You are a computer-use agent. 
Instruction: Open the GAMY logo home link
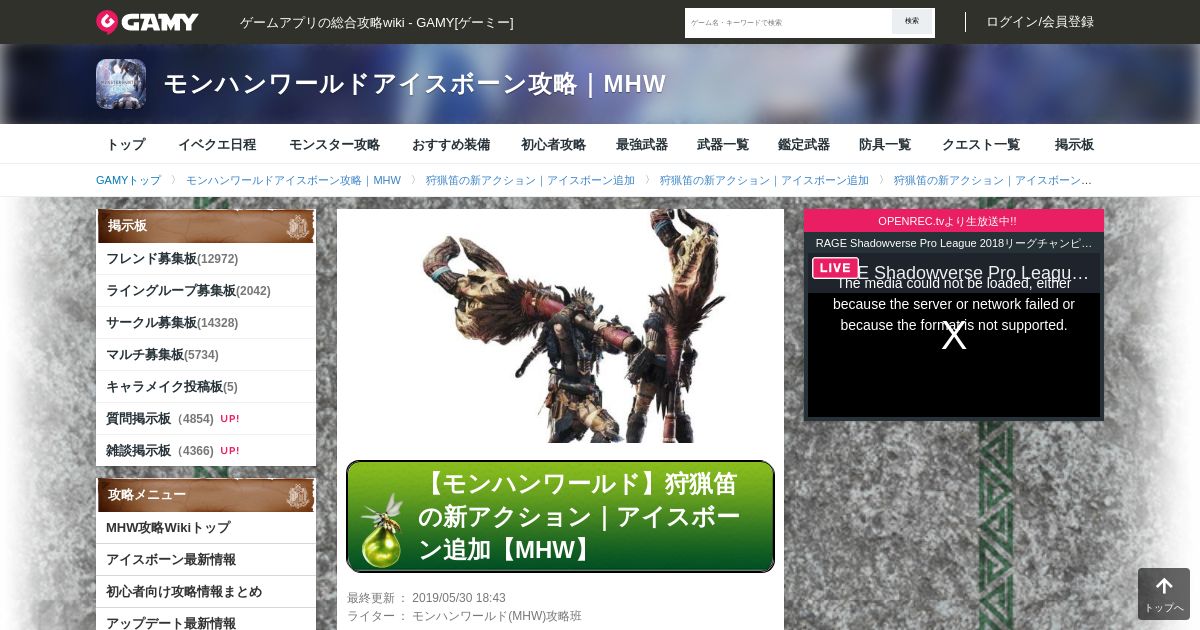147,22
